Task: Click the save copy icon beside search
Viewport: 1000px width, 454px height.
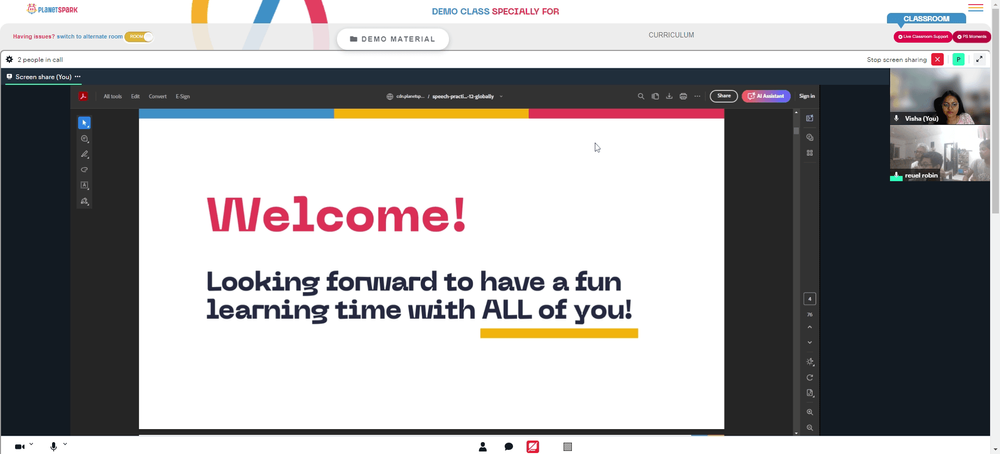Action: click(655, 96)
